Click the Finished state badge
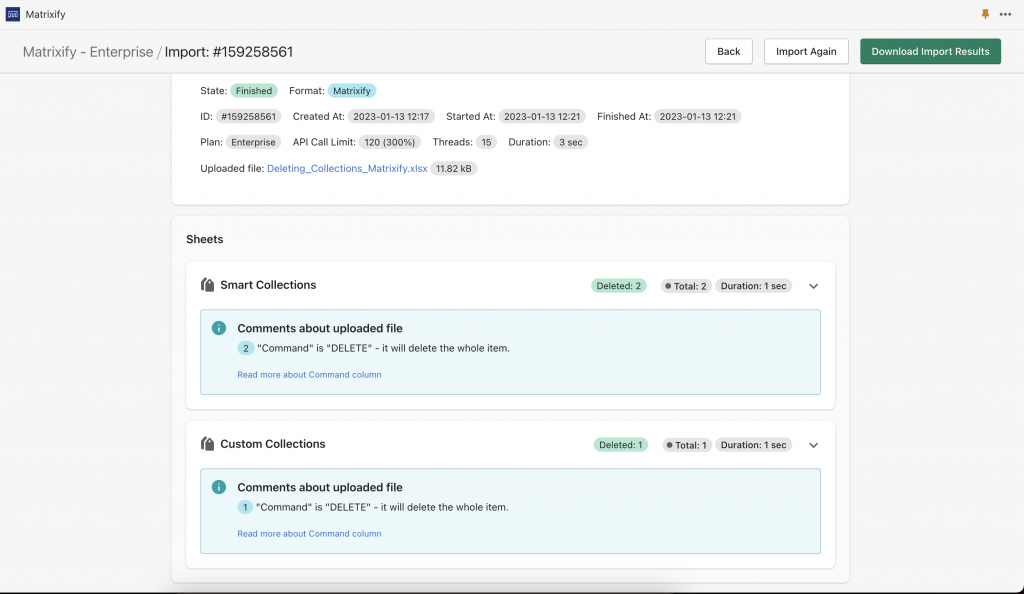The height and width of the screenshot is (594, 1024). point(253,90)
